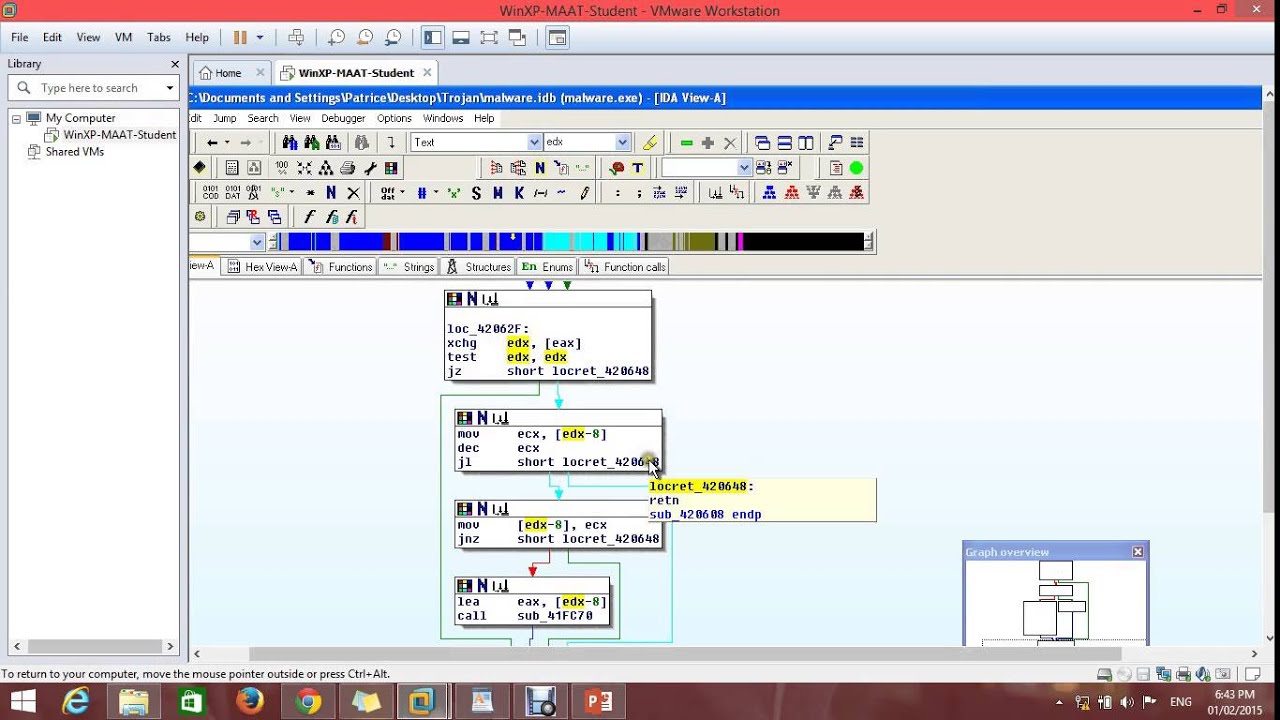
Task: Open the IDA Debugger menu
Action: coord(343,118)
